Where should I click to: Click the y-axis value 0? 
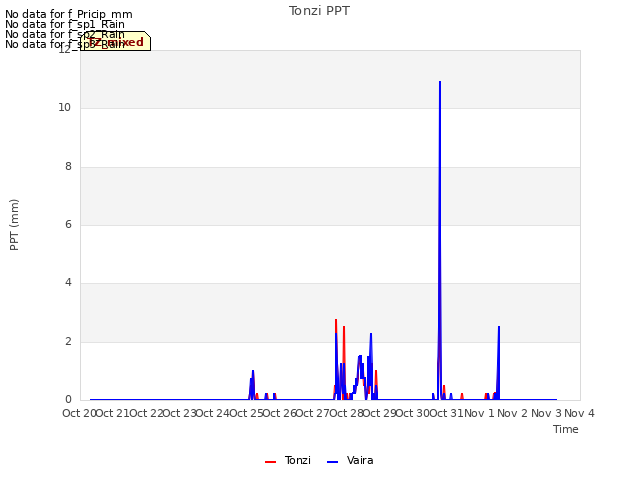[68, 400]
